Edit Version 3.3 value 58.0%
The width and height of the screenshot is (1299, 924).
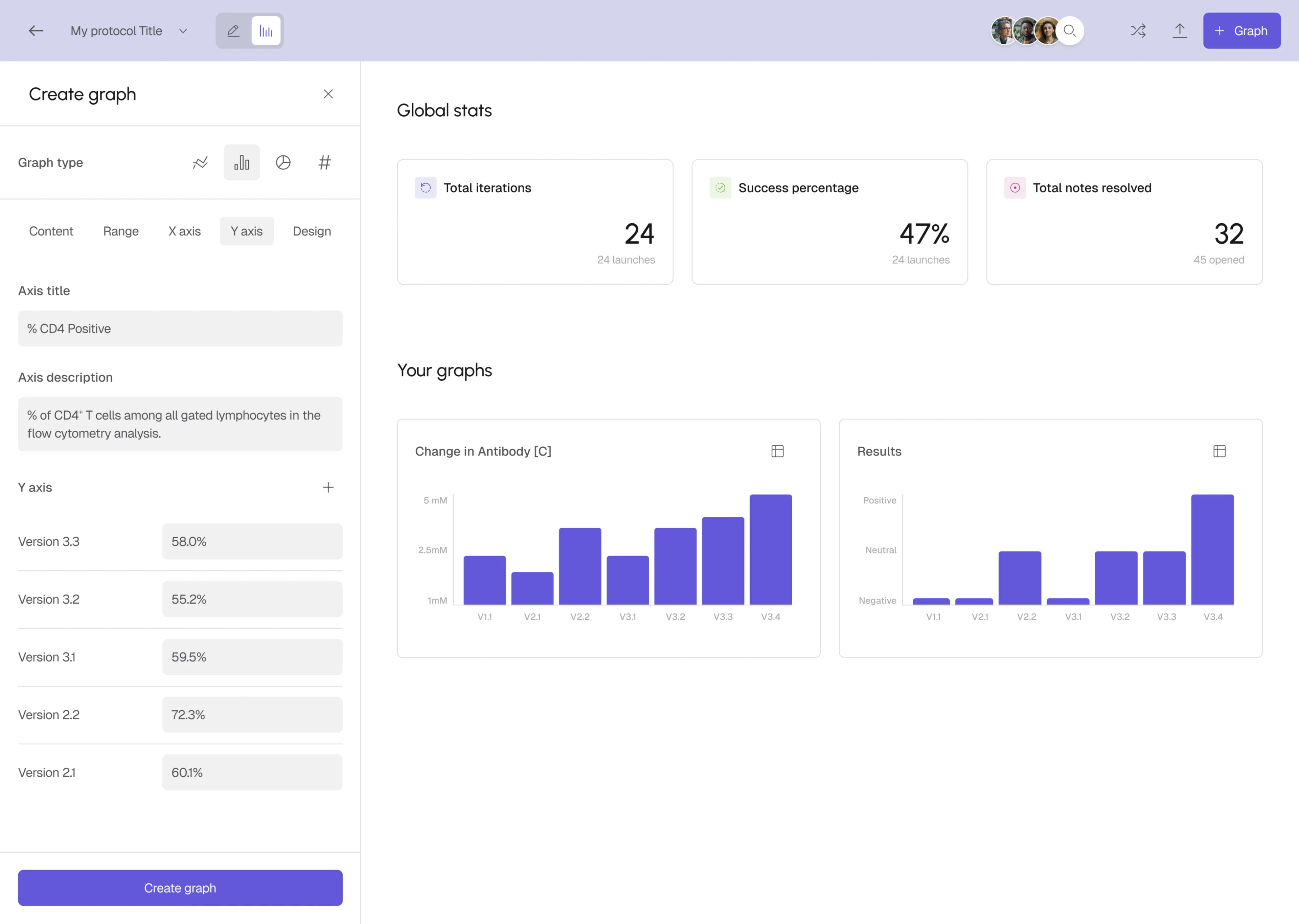pyautogui.click(x=252, y=541)
